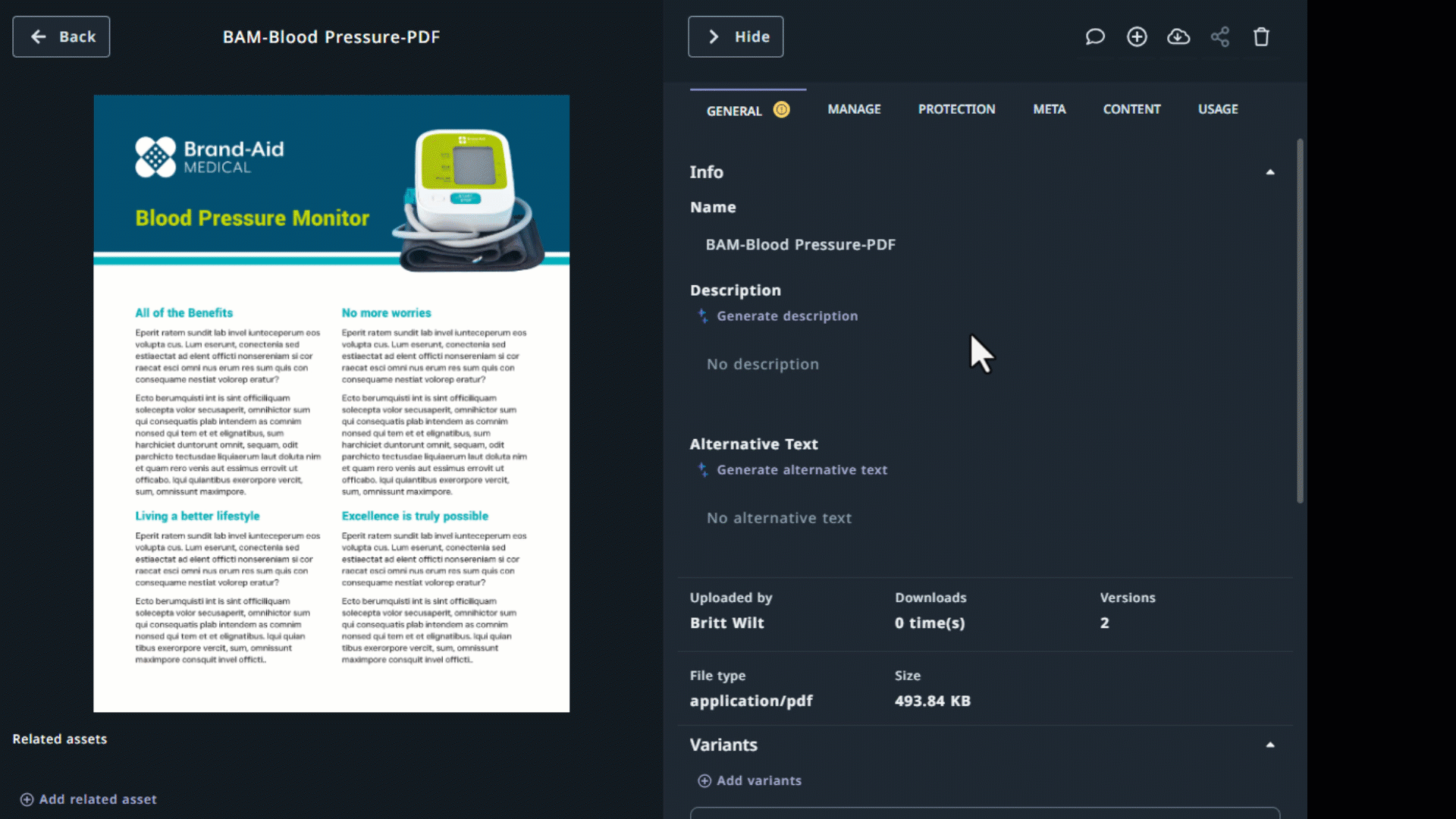
Task: Click plus icon next to Add variants
Action: [704, 780]
